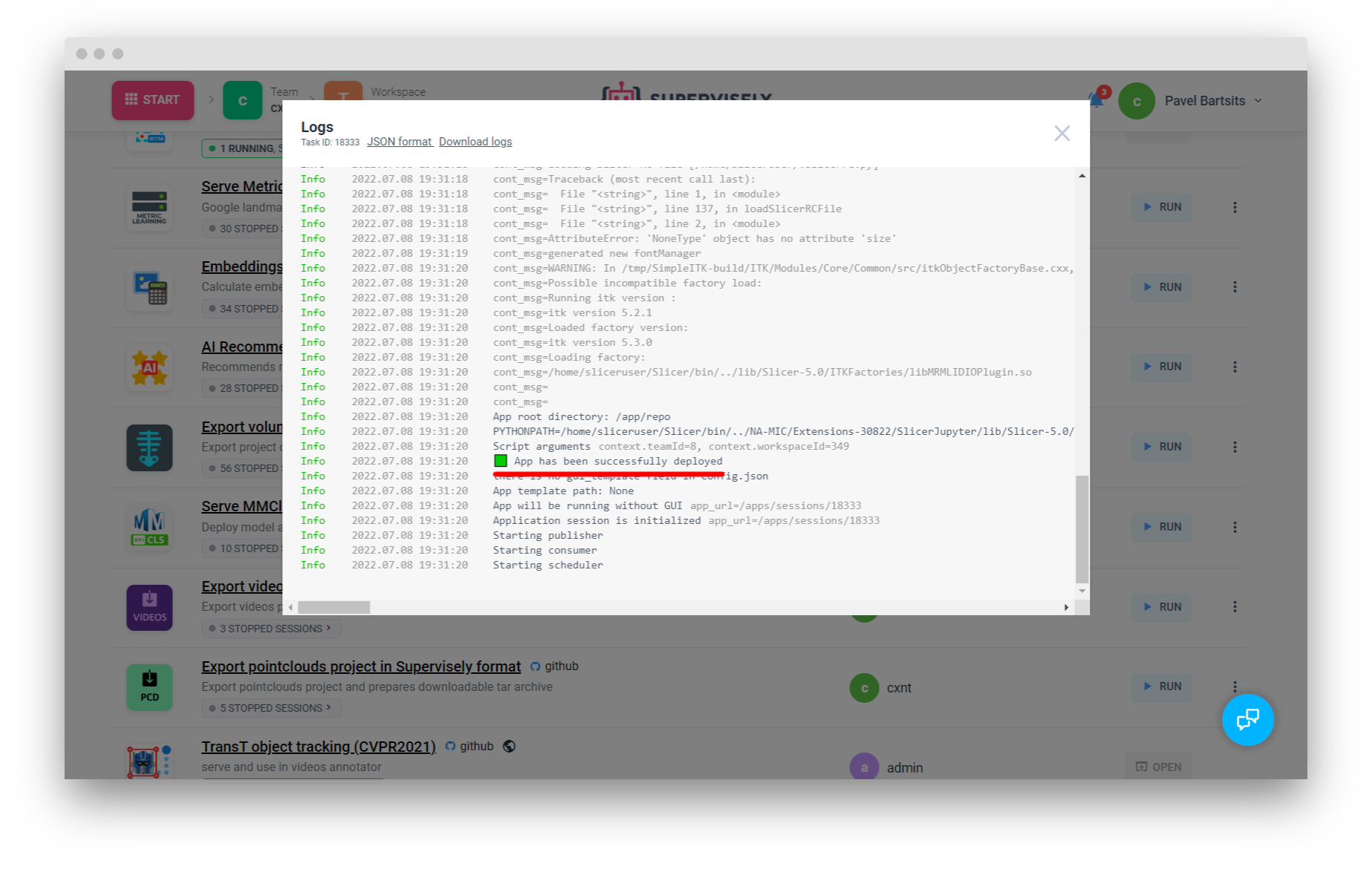Click the purple Export videos icon
1372x872 pixels.
coord(149,608)
